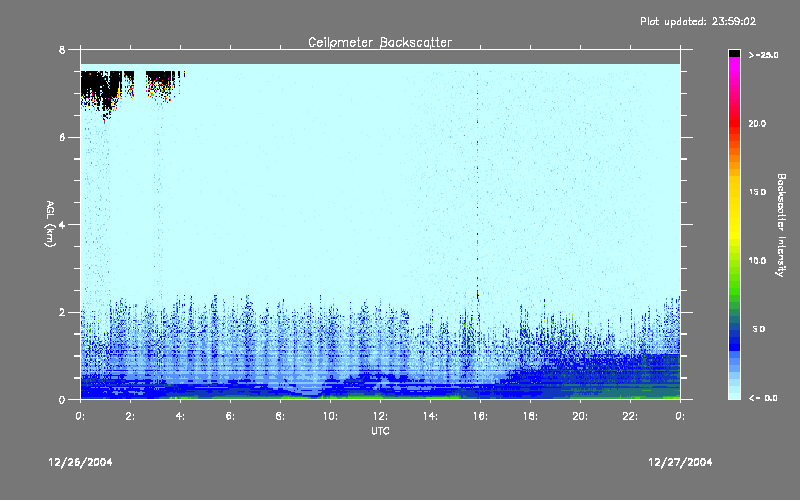The image size is (800, 500).
Task: Click the '2:' UTC hour tick label
Action: point(130,416)
